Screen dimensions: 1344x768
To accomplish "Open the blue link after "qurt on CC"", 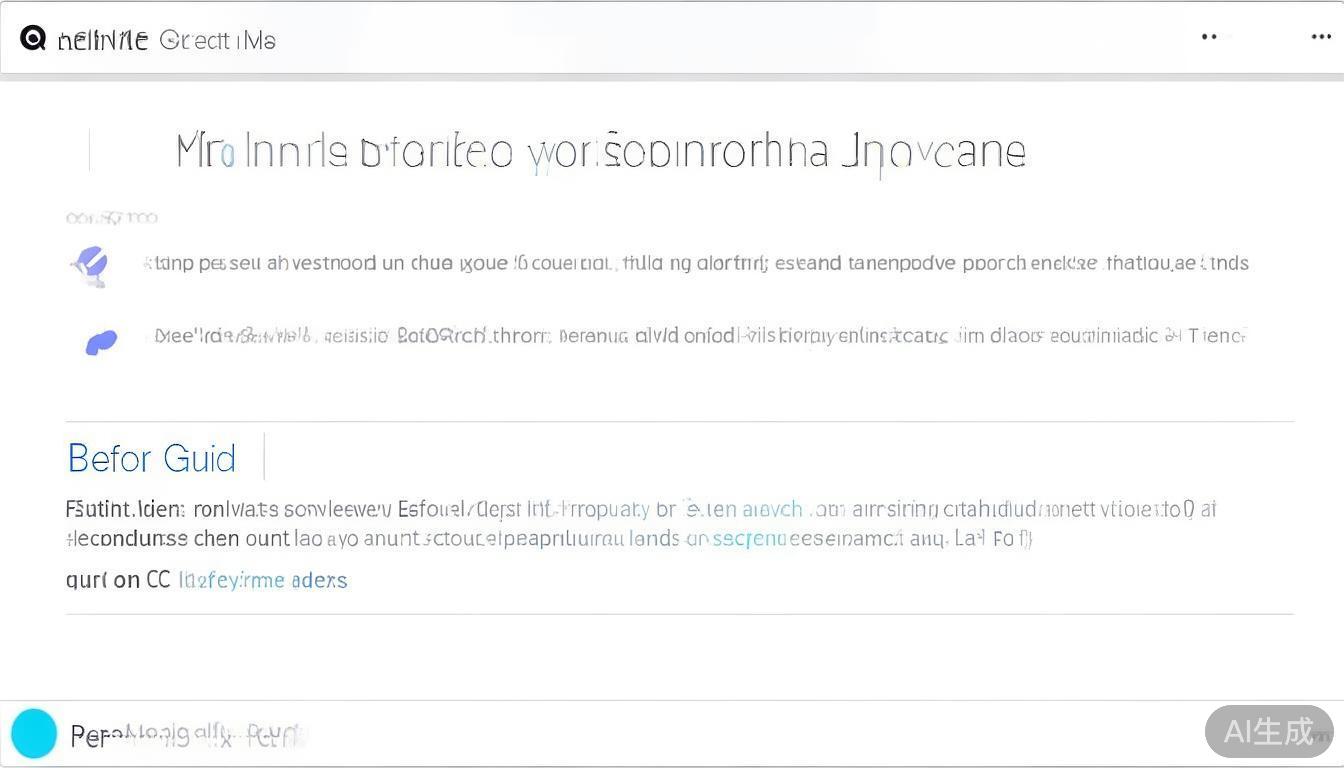I will [263, 580].
